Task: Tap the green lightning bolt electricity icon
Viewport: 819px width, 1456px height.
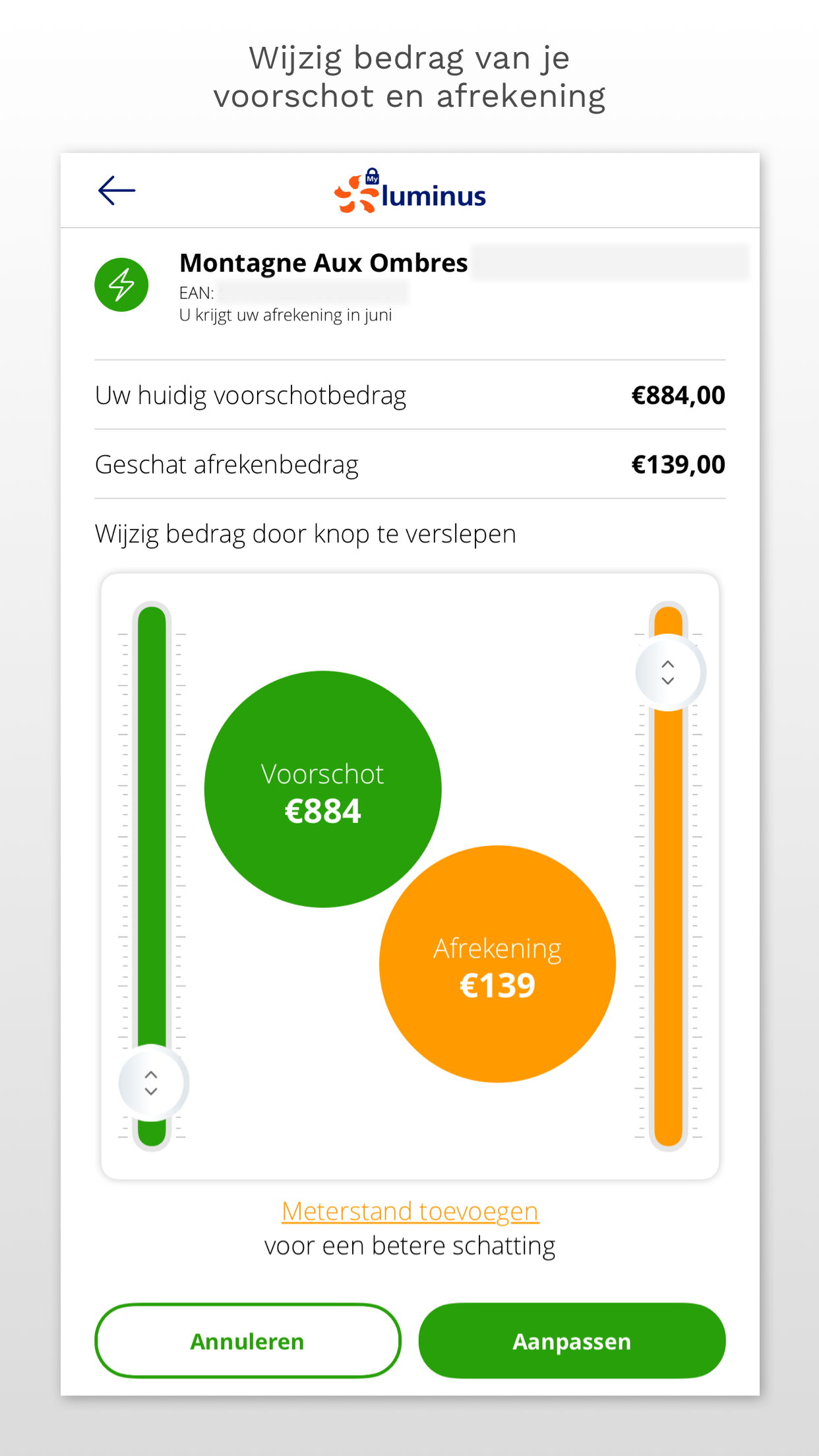Action: tap(121, 285)
